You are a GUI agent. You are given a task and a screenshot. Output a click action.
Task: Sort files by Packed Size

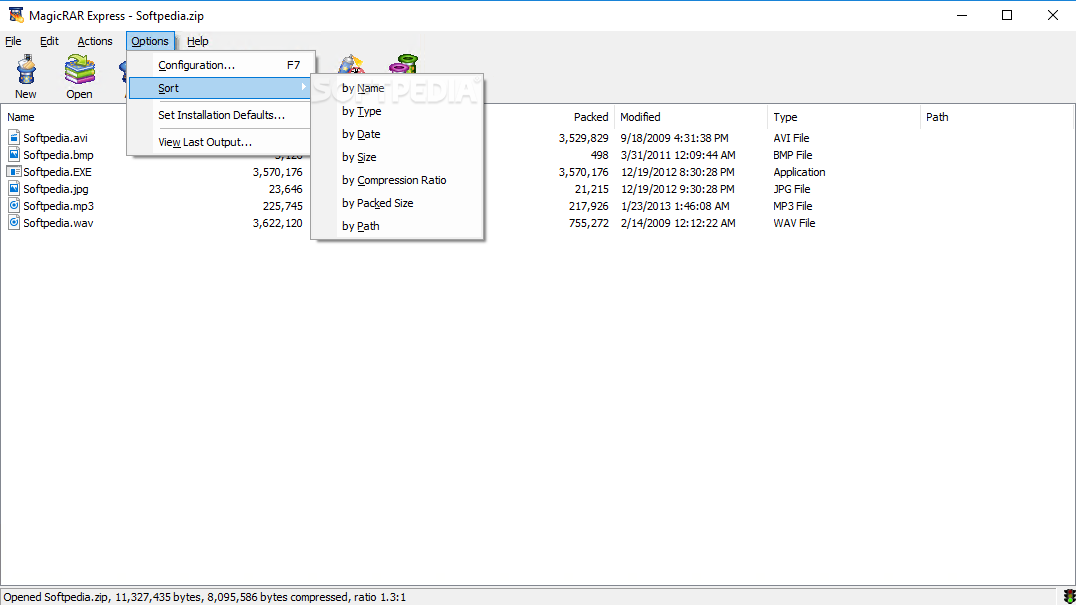[397, 203]
